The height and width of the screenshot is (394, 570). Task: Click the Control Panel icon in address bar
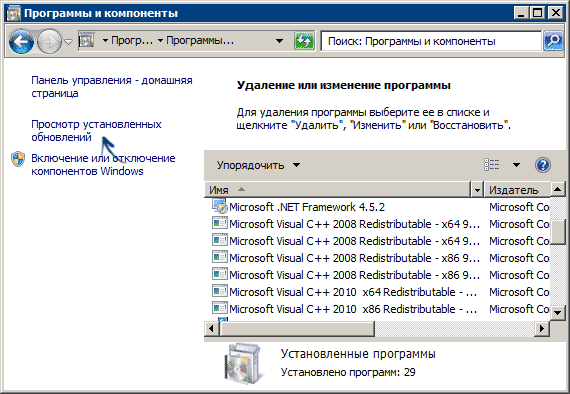(x=87, y=40)
